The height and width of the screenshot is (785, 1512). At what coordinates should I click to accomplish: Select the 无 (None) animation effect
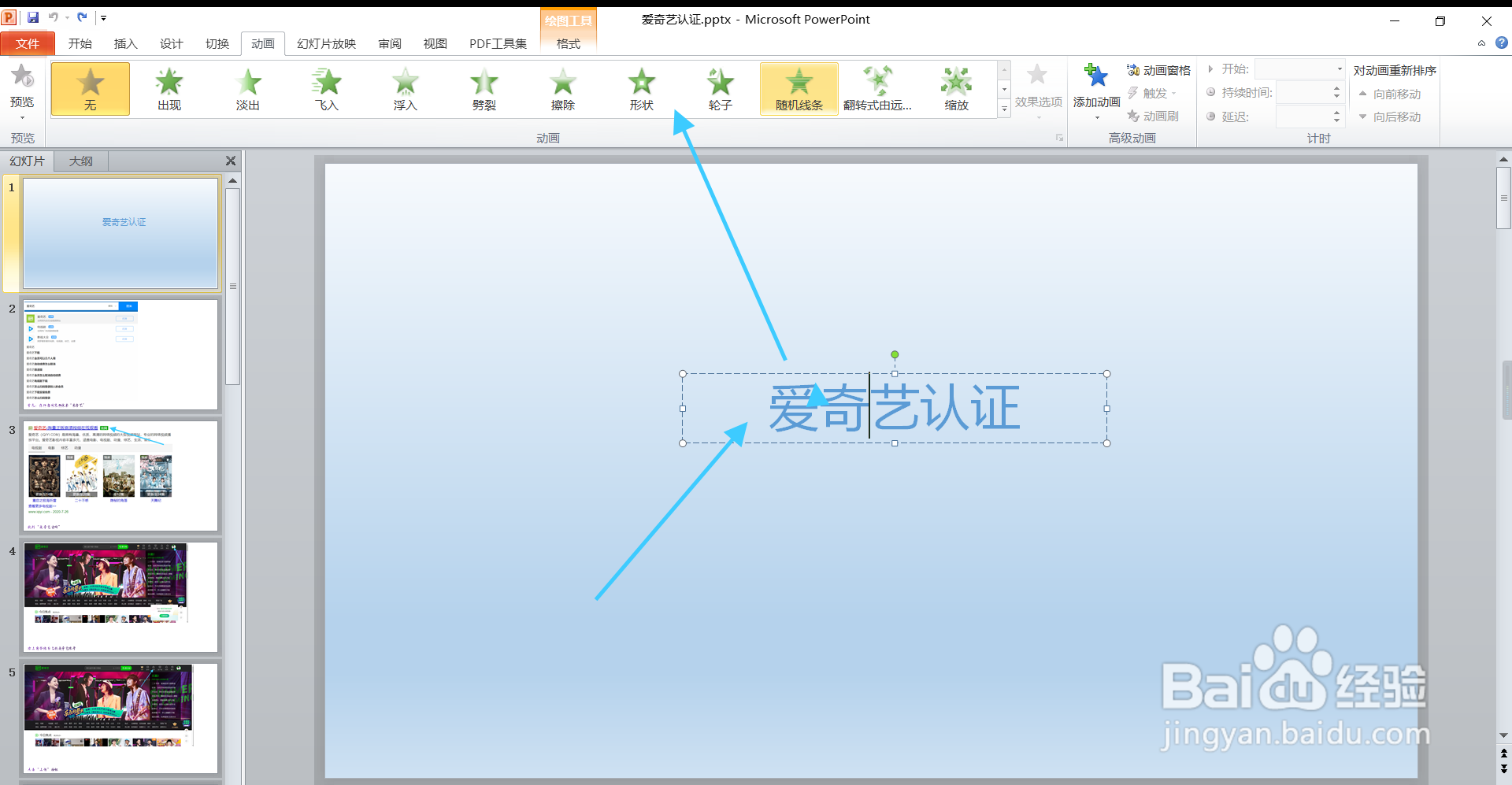[x=91, y=89]
